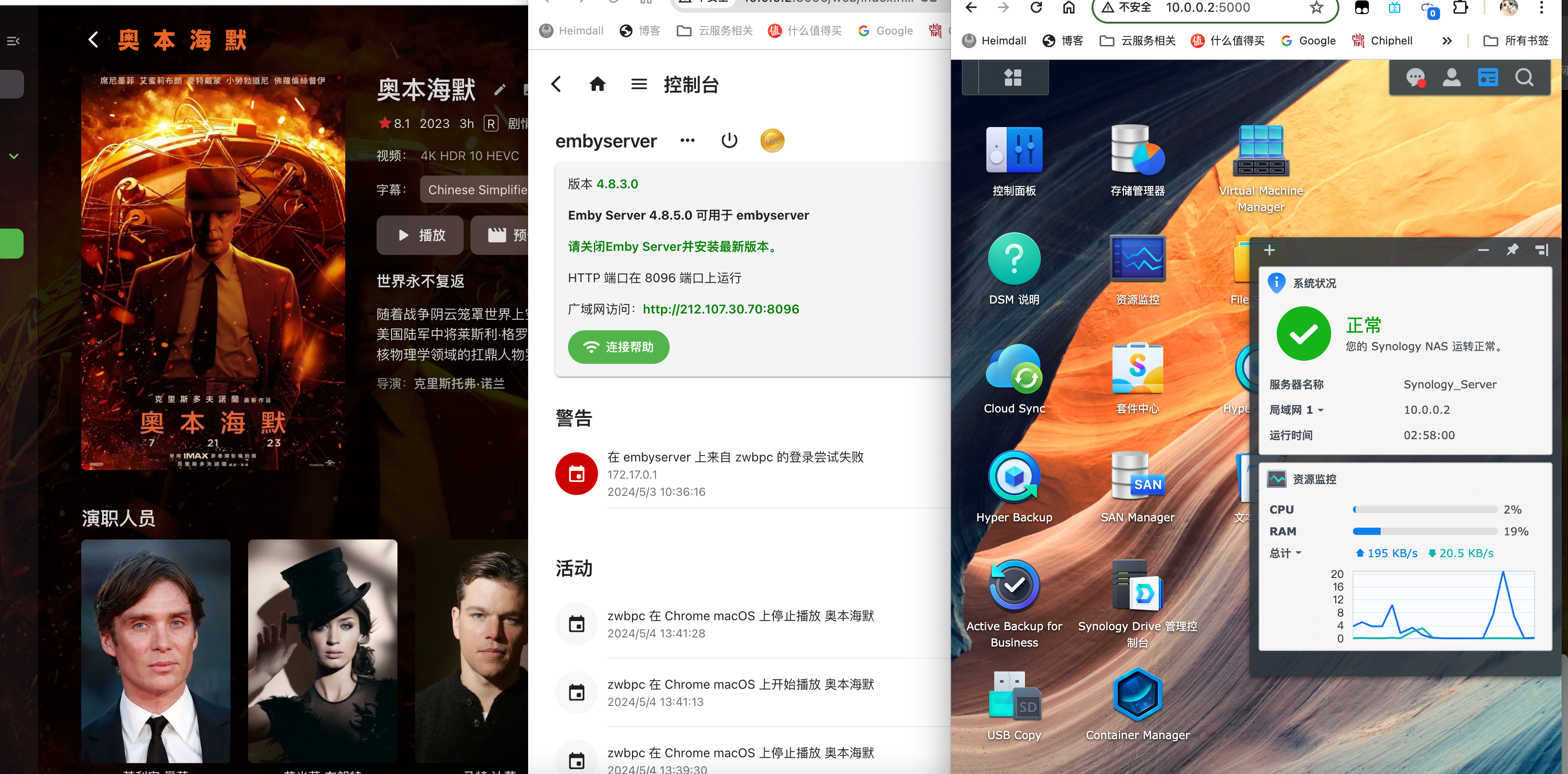Toggle the DSM widgets panel icon
The image size is (1568, 774).
click(1488, 77)
